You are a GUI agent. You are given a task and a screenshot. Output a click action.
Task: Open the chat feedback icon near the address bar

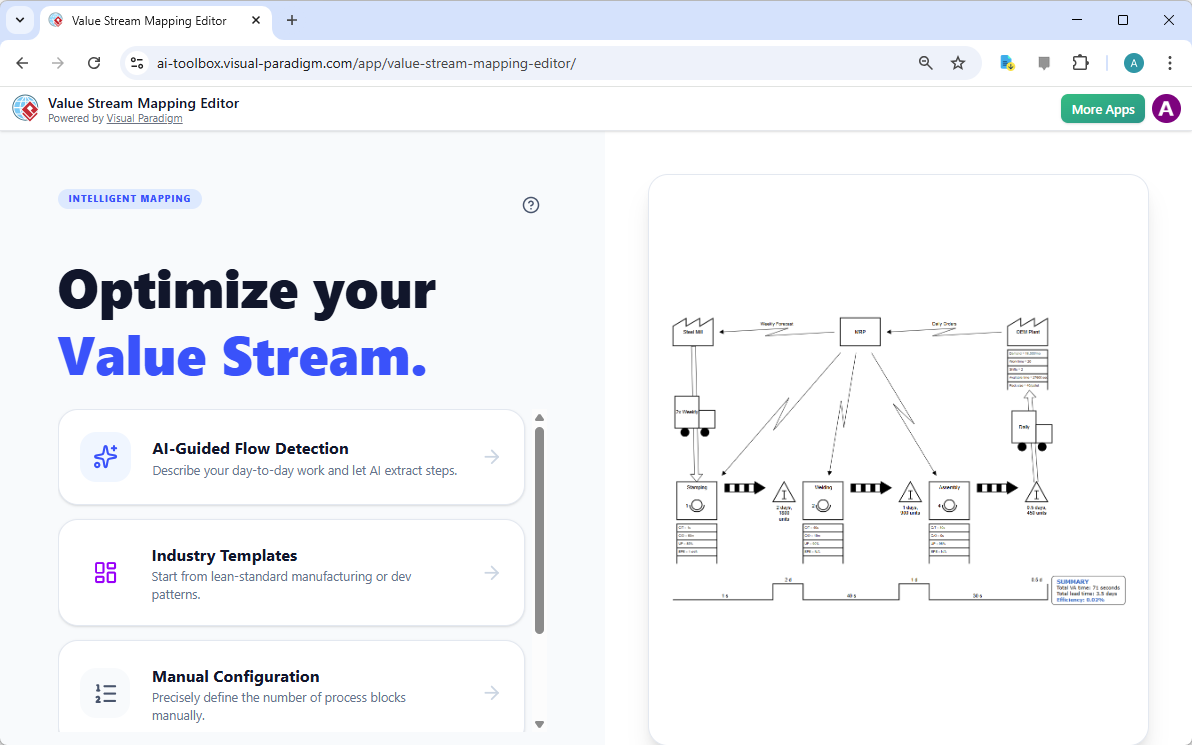coord(1043,62)
